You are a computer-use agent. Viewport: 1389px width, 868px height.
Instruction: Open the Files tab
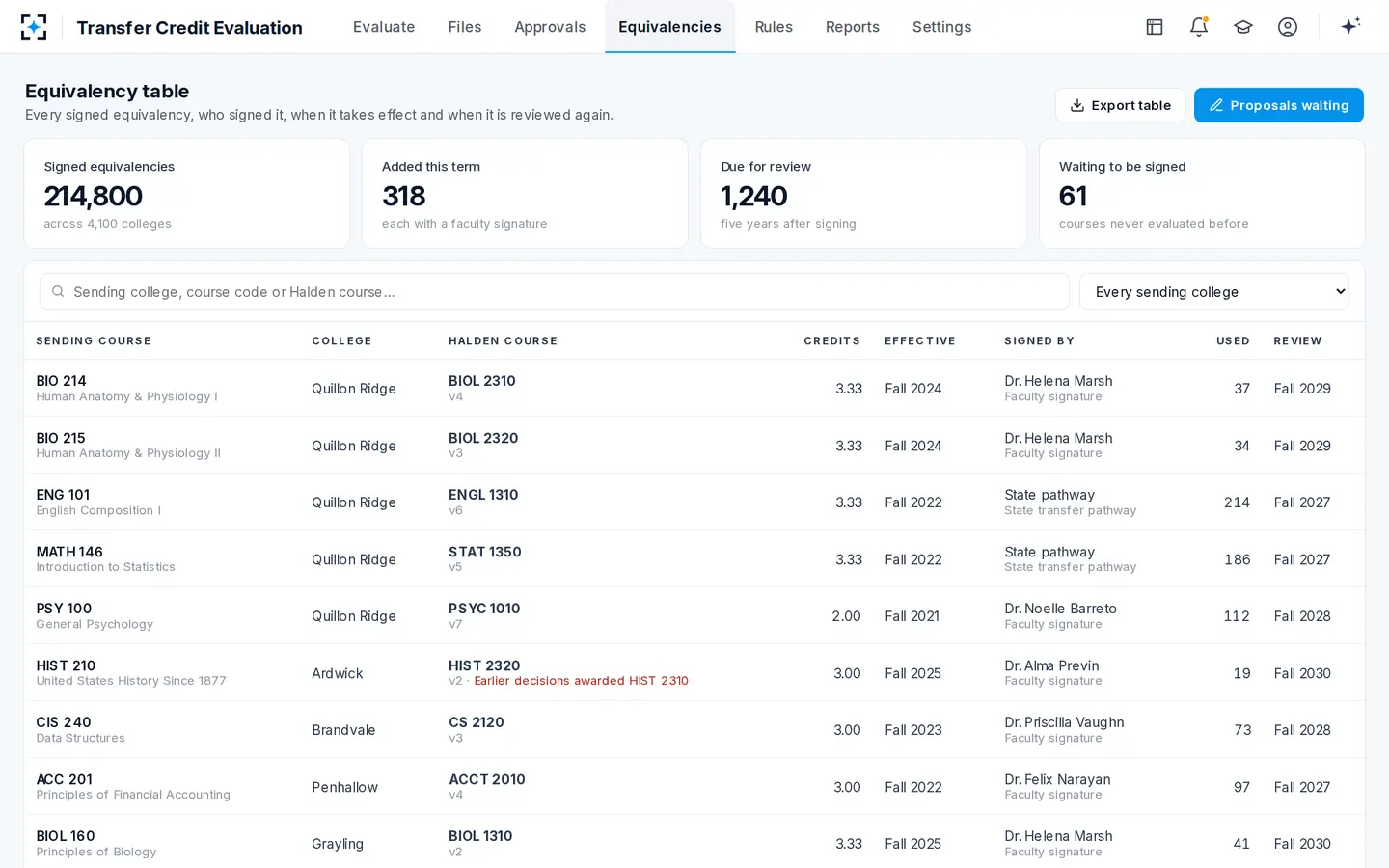[465, 27]
